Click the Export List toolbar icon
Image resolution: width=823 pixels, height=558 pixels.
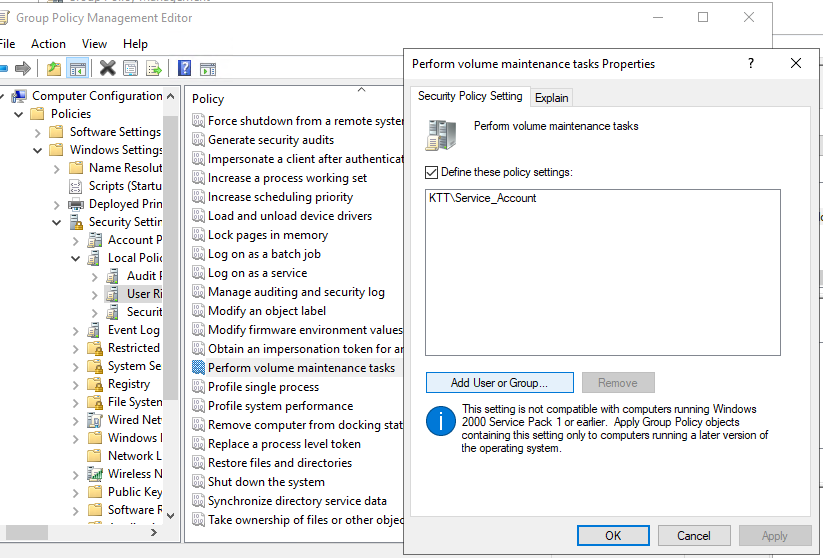[x=154, y=68]
